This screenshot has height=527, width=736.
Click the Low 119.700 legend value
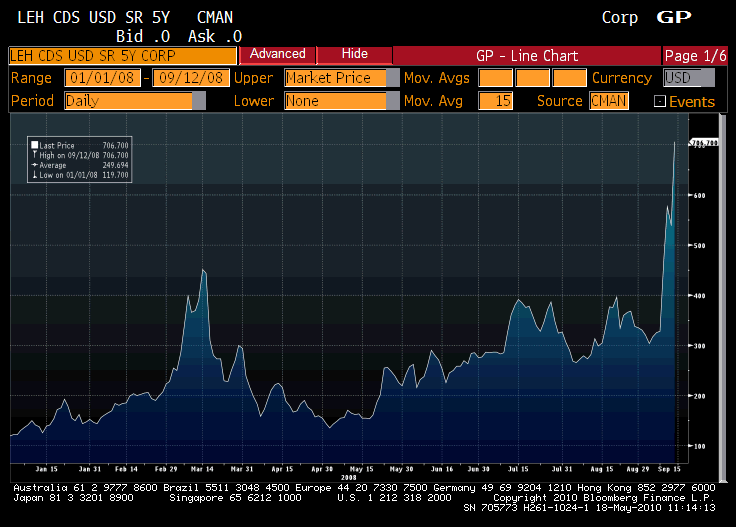click(x=115, y=175)
